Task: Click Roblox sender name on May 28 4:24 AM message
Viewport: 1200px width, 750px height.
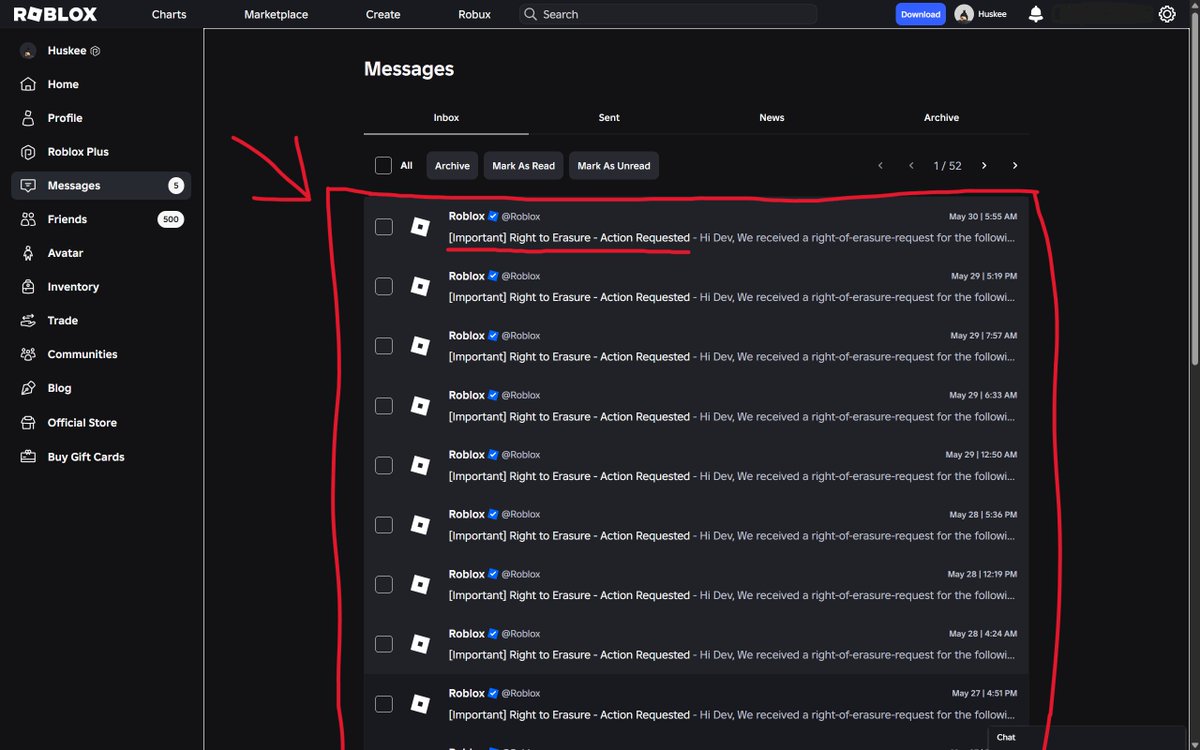Action: click(x=466, y=633)
